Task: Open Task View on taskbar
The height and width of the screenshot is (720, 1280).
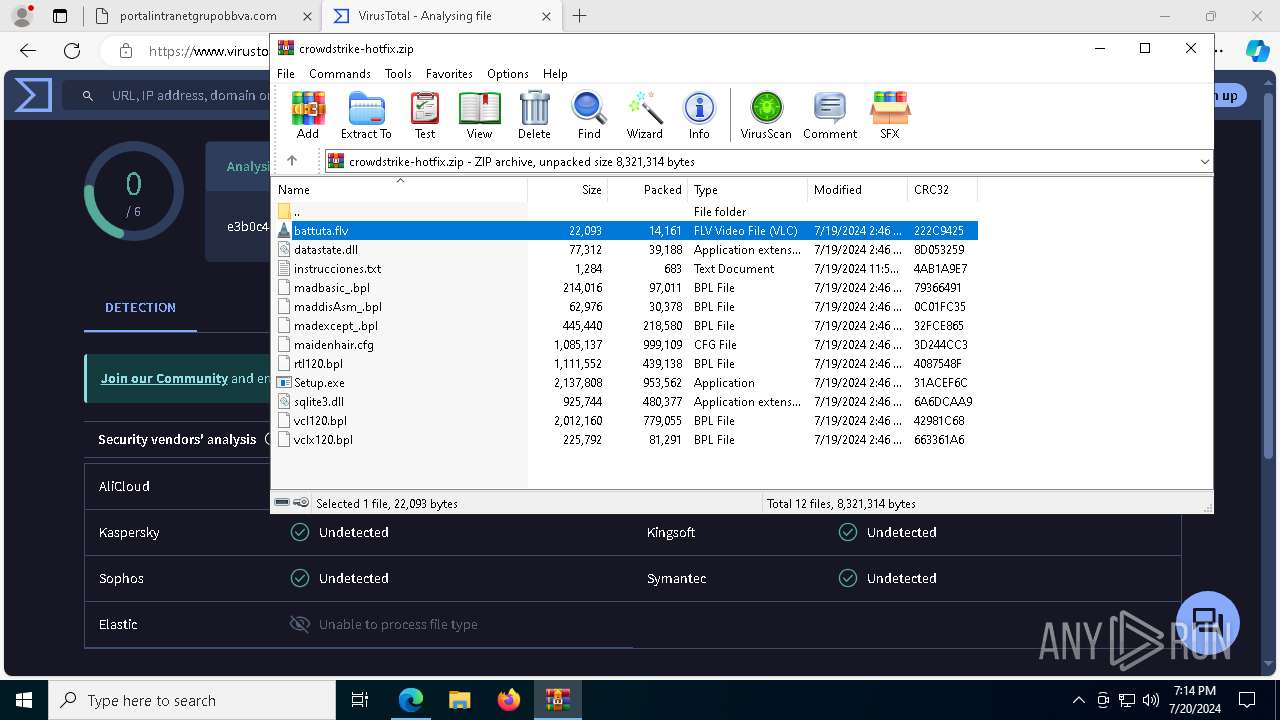Action: tap(360, 700)
